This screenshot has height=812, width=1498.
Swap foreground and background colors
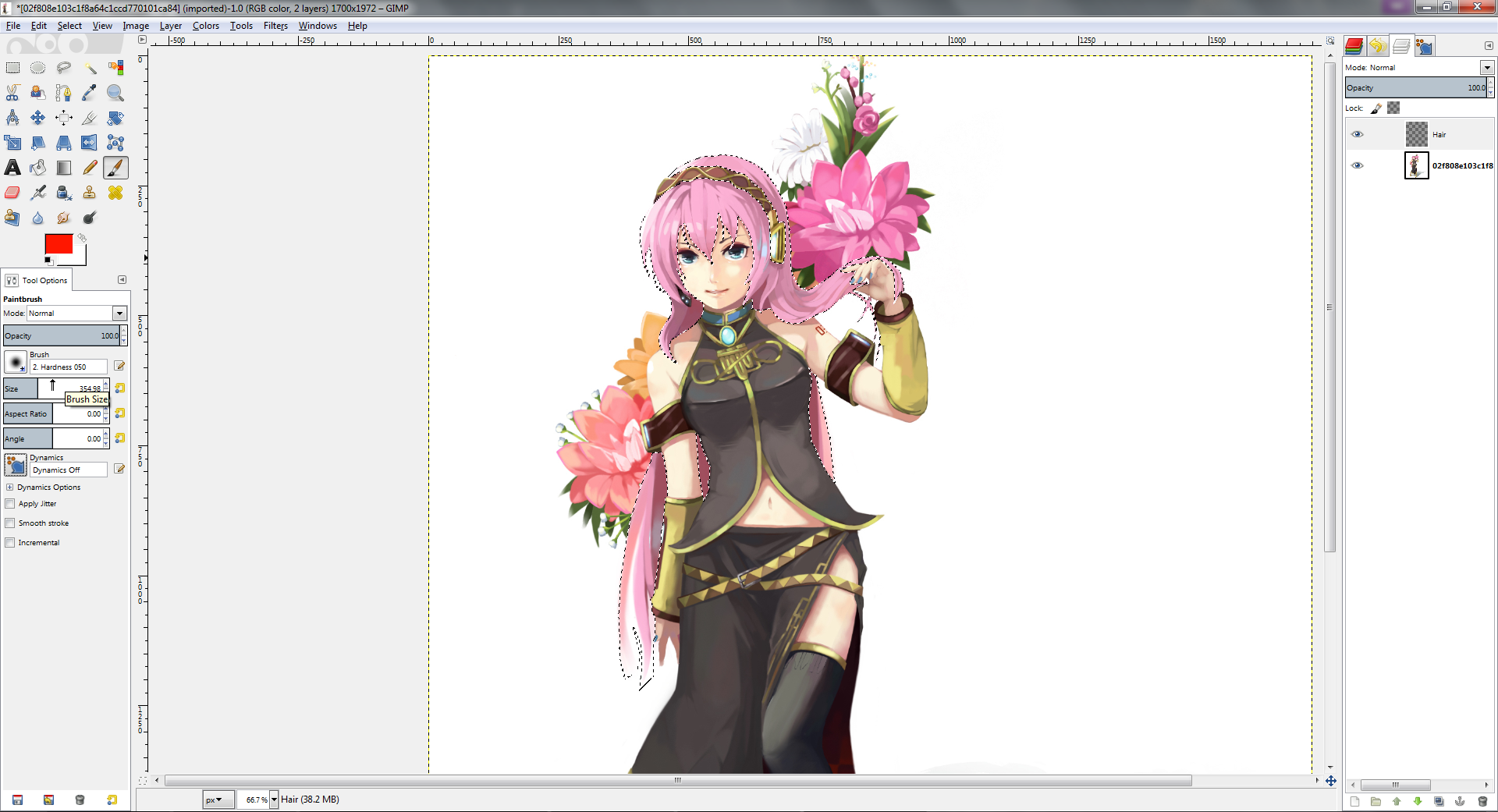coord(82,238)
